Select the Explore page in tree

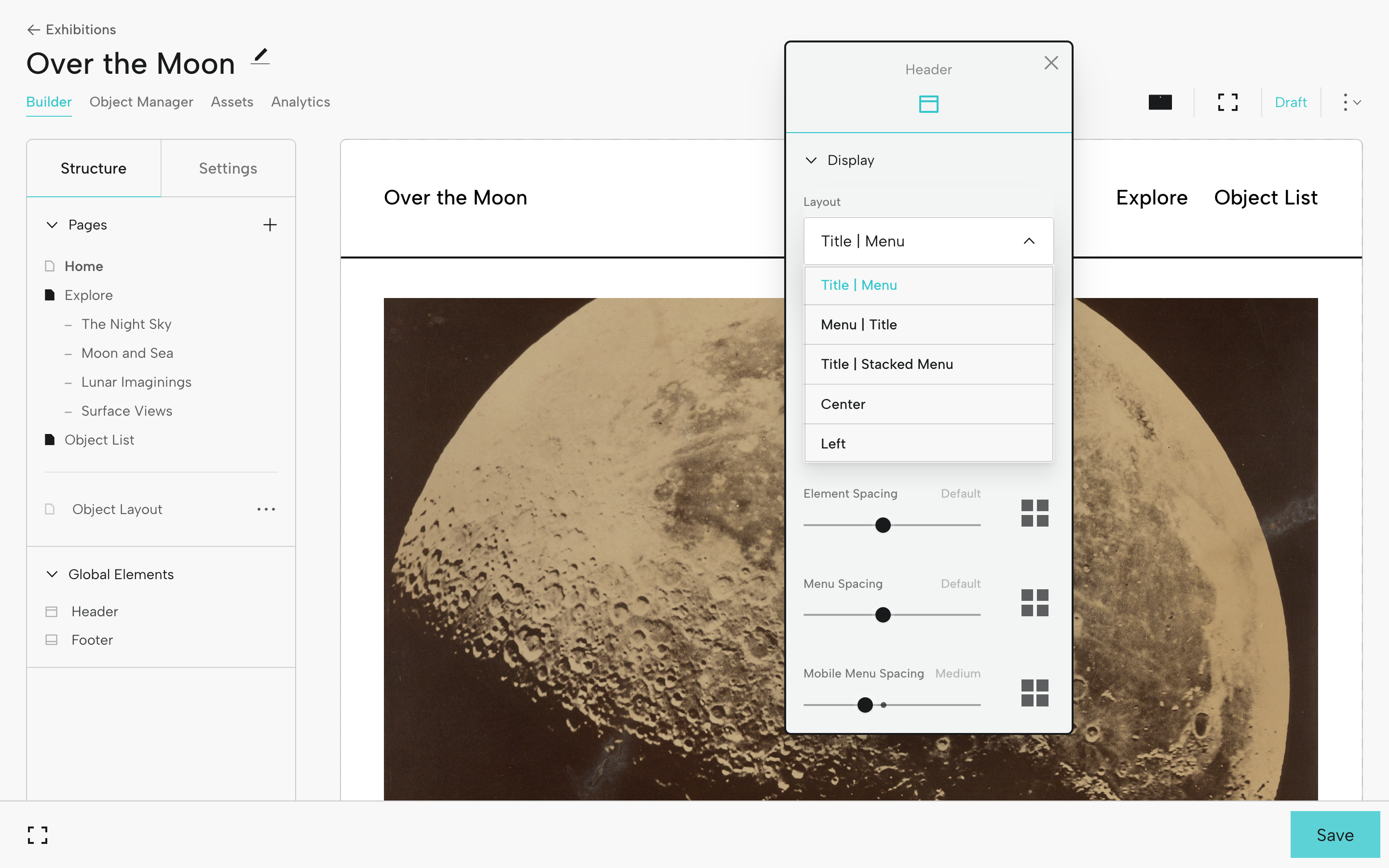click(x=88, y=295)
